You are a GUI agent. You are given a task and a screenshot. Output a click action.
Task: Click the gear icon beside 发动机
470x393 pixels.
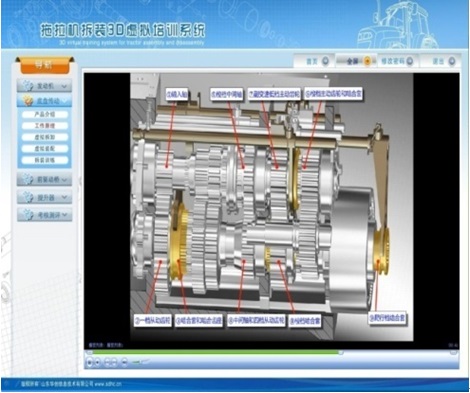click(x=28, y=86)
